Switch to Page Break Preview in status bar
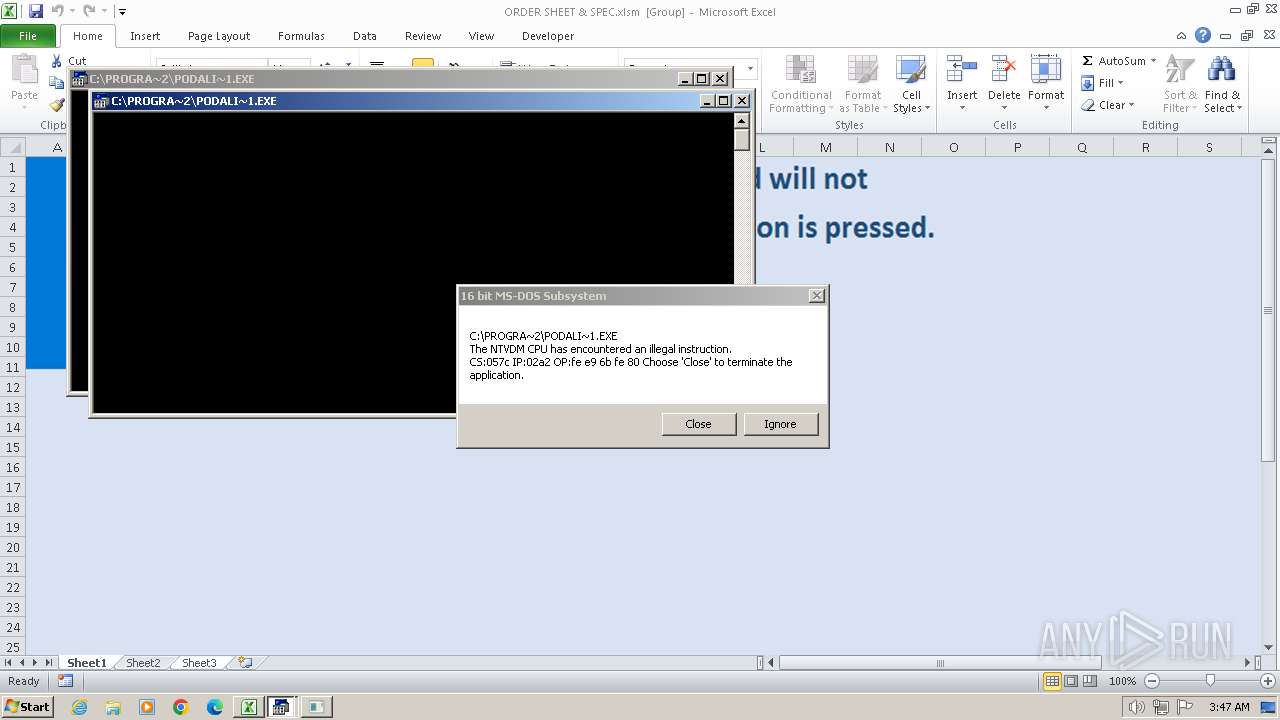 click(1090, 681)
